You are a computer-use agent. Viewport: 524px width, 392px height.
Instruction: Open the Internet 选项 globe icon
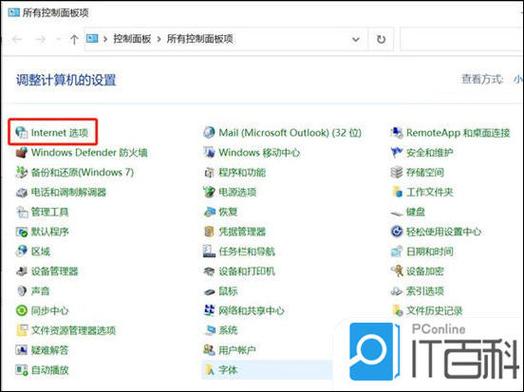point(21,133)
